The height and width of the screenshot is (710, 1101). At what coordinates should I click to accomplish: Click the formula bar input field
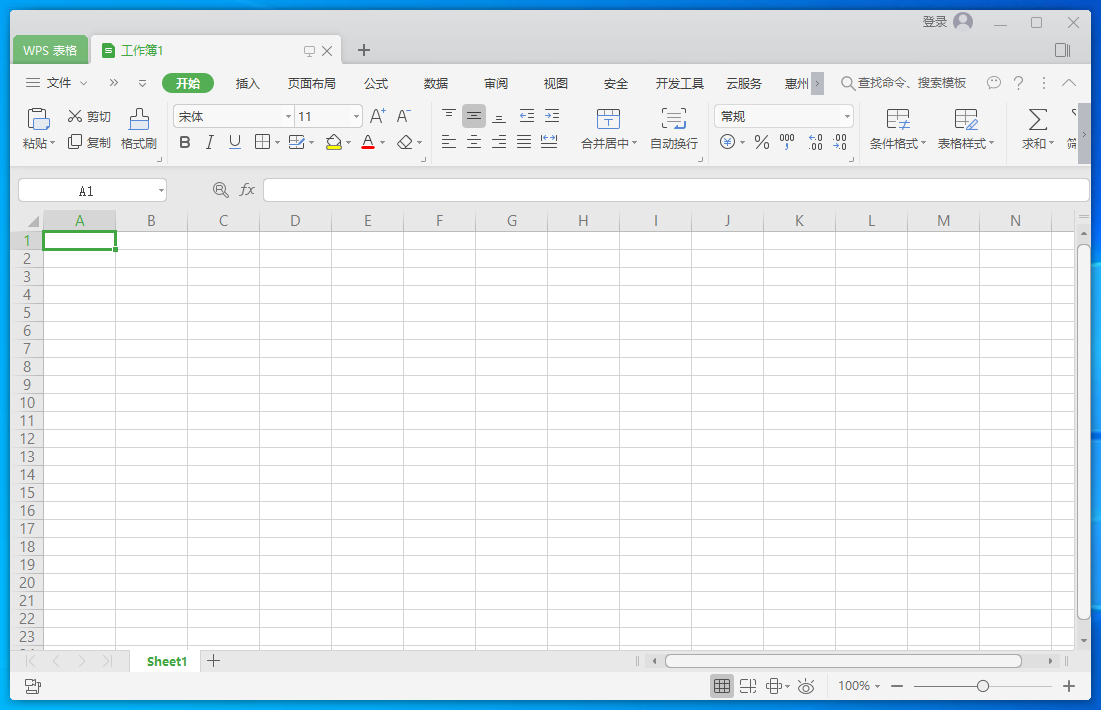[675, 190]
